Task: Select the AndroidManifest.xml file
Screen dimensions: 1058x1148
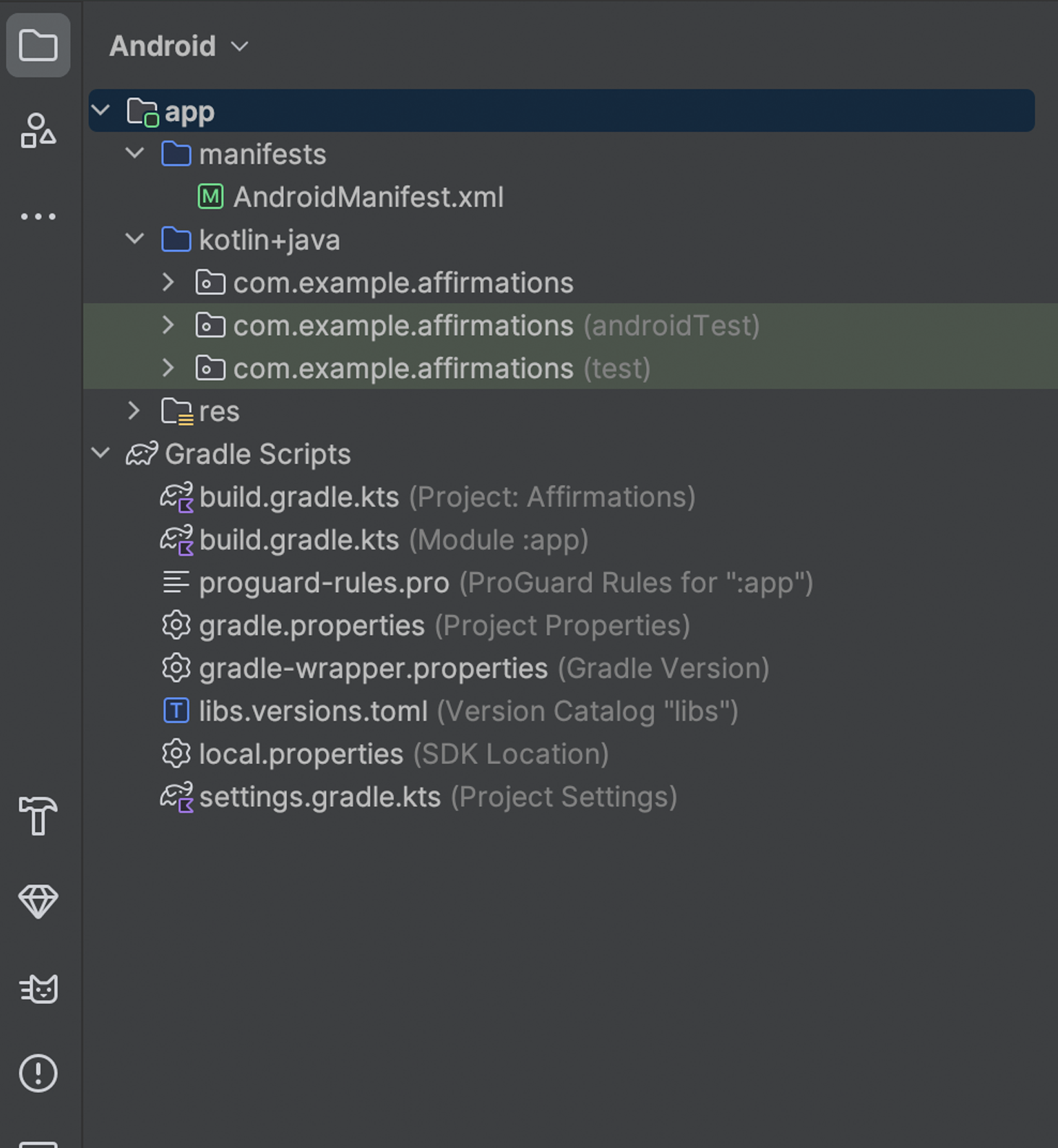Action: click(369, 197)
